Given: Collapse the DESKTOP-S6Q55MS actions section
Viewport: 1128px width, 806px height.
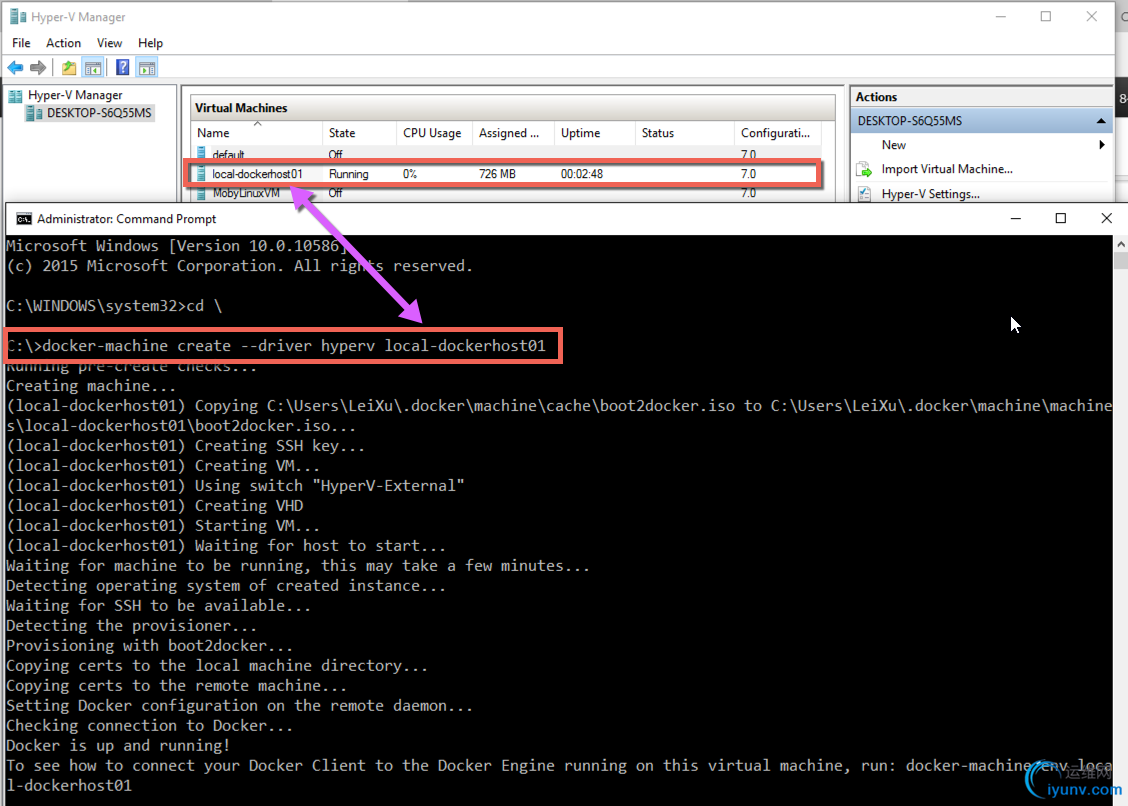Looking at the screenshot, I should click(1101, 121).
